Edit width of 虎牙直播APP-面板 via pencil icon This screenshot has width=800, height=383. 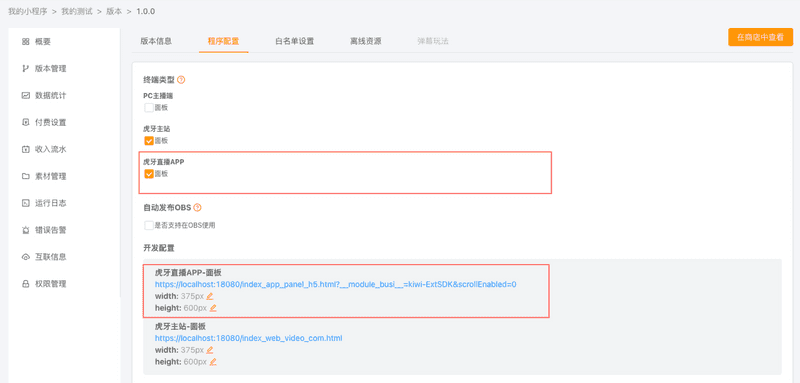point(210,296)
